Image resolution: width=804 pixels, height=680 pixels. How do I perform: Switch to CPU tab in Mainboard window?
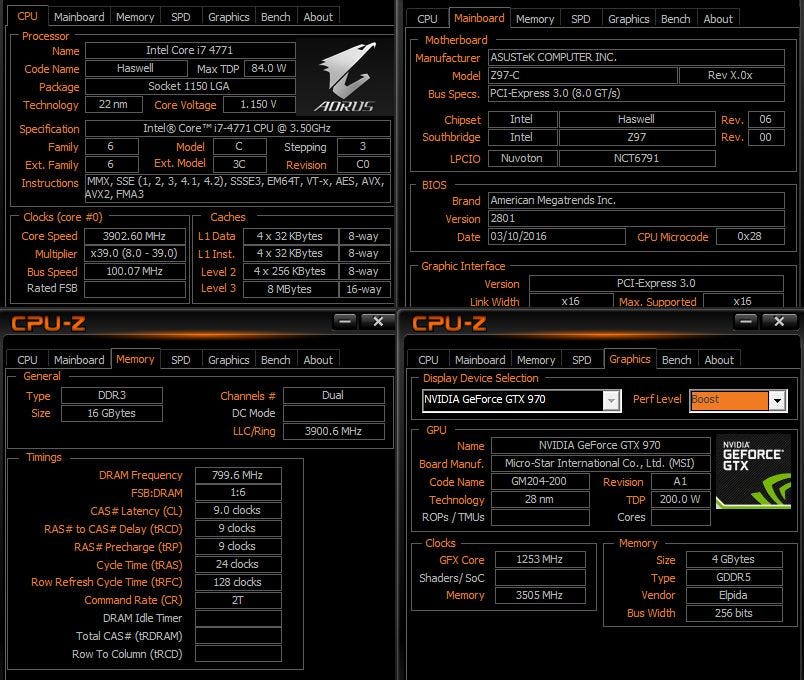coord(427,19)
